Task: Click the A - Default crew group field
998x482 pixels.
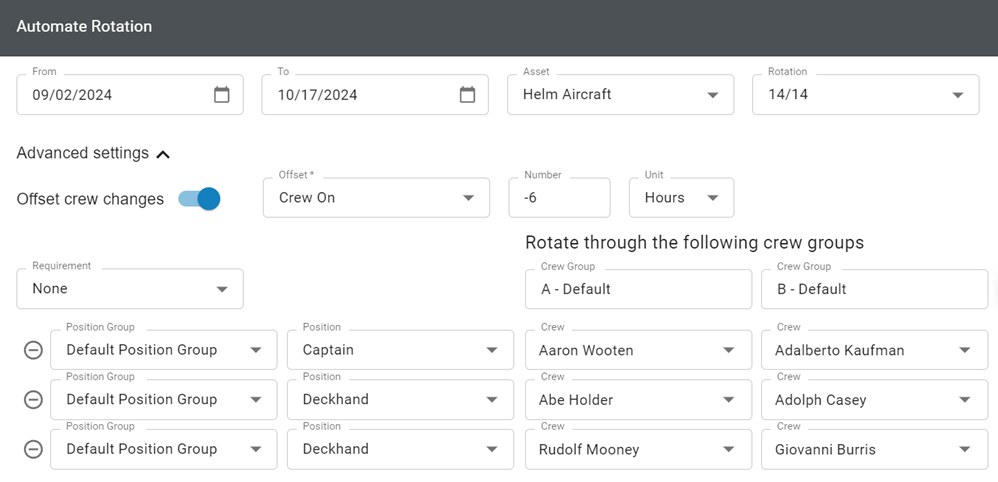Action: pyautogui.click(x=638, y=289)
